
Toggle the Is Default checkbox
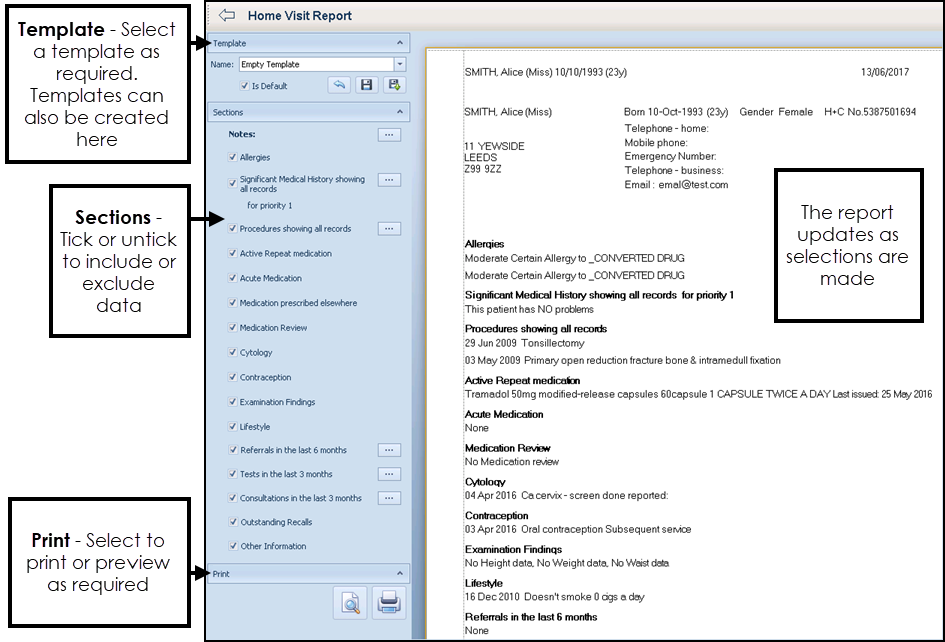coord(245,86)
